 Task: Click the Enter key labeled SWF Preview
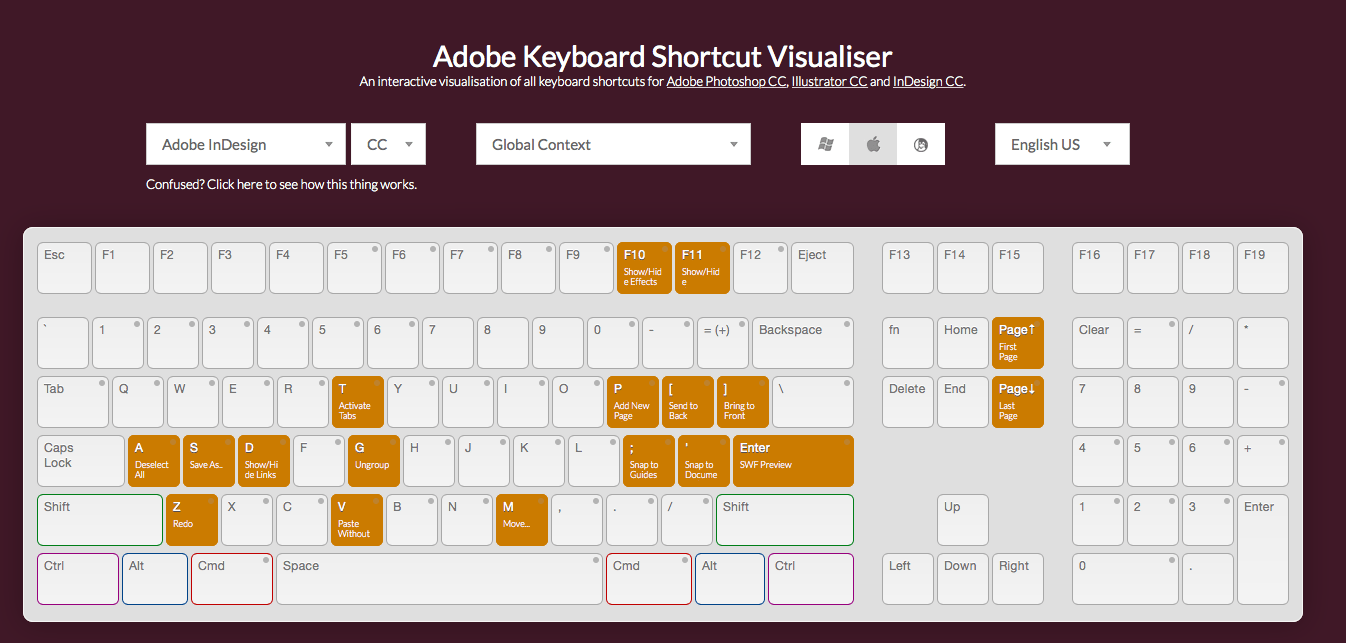point(793,461)
